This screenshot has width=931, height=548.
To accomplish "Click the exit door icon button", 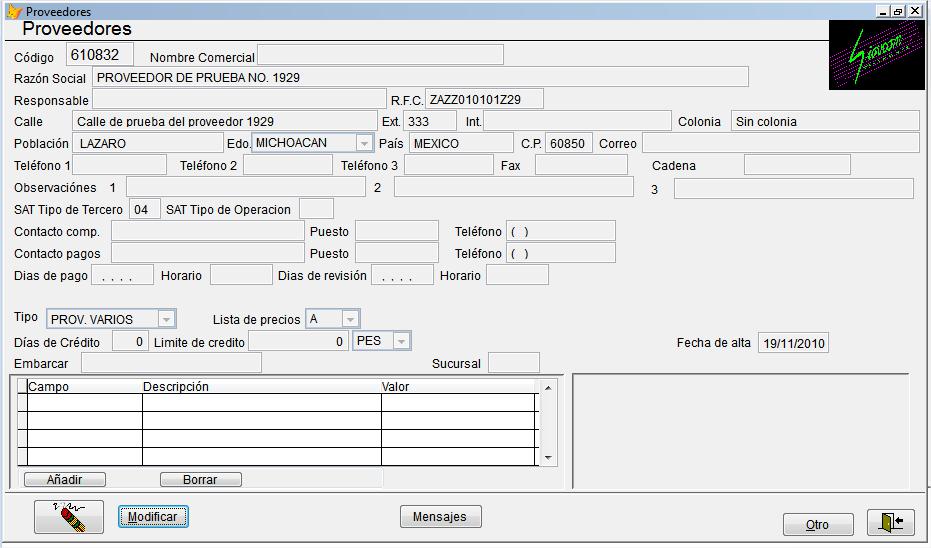I will click(x=890, y=522).
